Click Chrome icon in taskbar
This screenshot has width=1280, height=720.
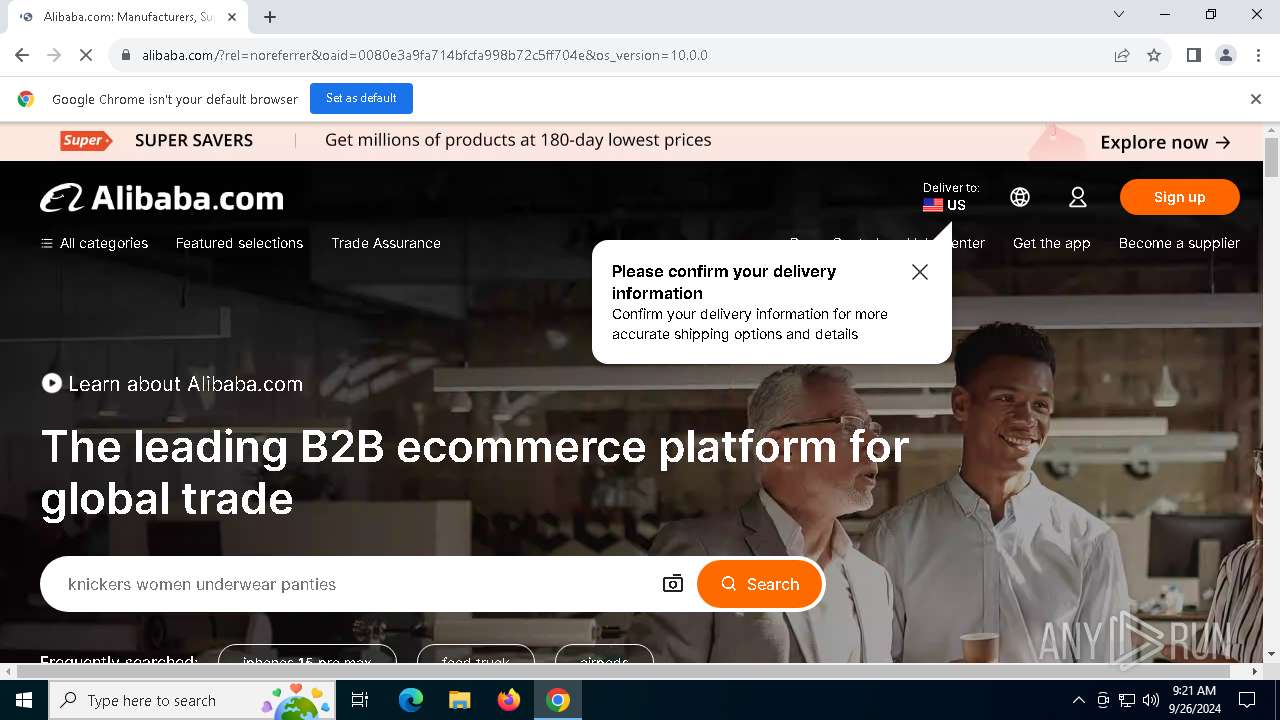tap(558, 700)
